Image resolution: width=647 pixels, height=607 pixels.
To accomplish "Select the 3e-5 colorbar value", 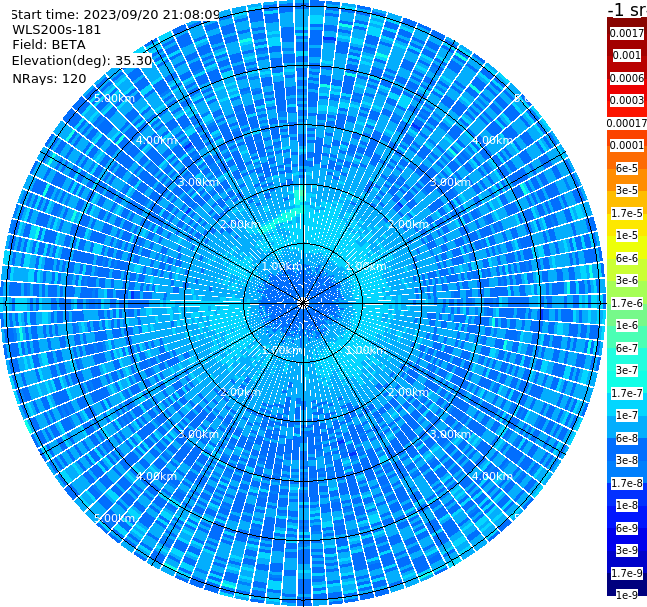I will coord(627,191).
